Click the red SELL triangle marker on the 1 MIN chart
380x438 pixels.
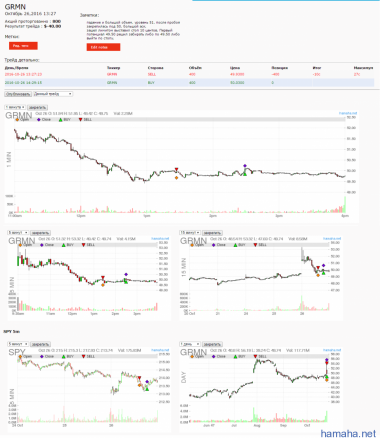pos(176,169)
